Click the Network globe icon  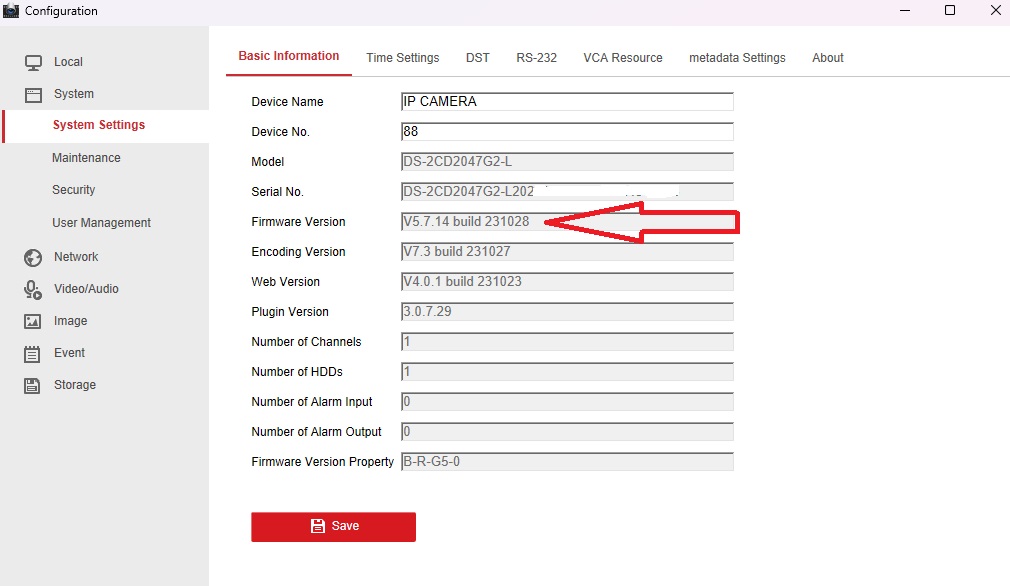click(33, 258)
